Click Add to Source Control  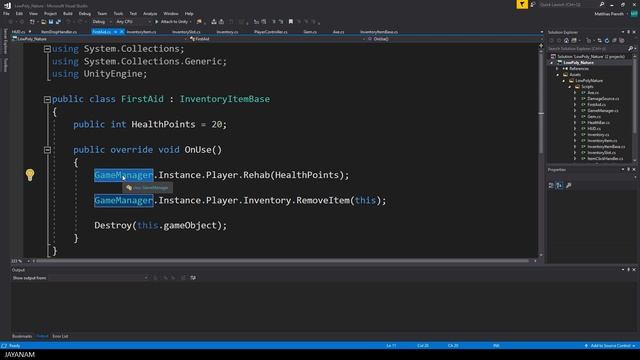610,346
